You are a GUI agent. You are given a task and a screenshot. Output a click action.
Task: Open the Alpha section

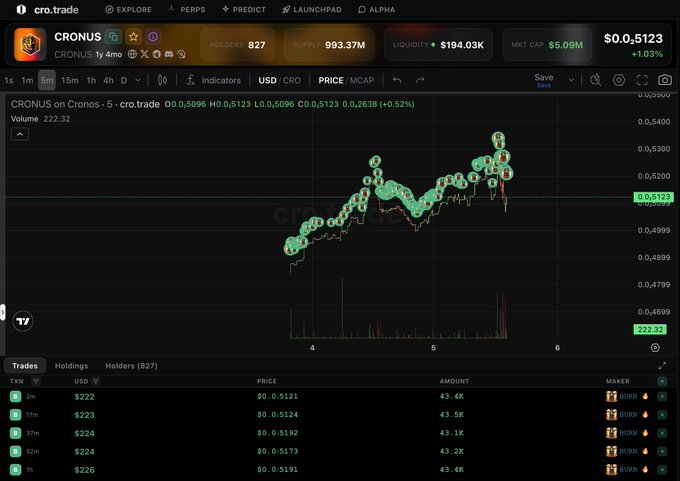coord(376,10)
